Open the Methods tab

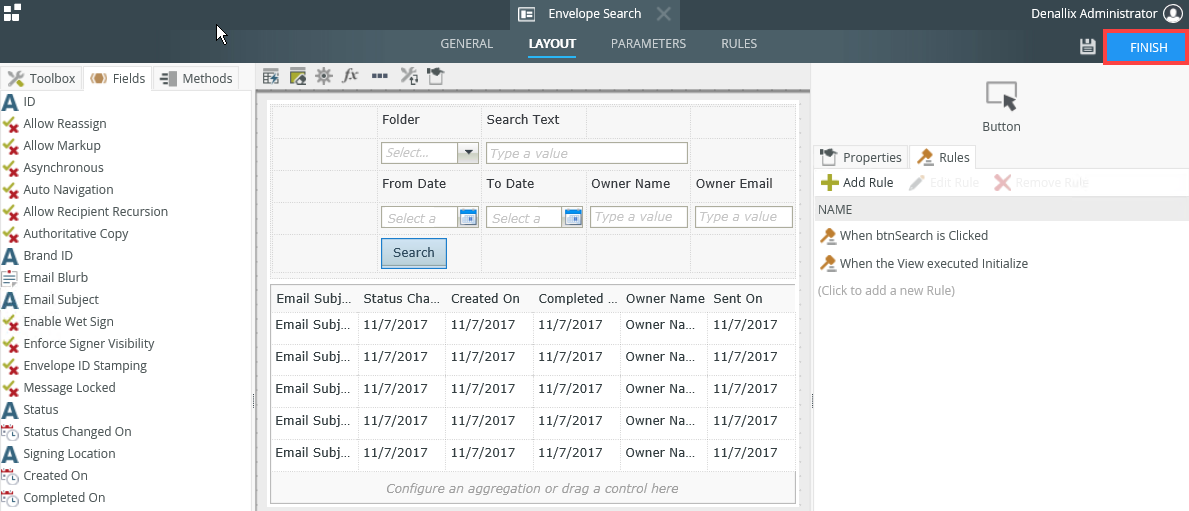[196, 78]
